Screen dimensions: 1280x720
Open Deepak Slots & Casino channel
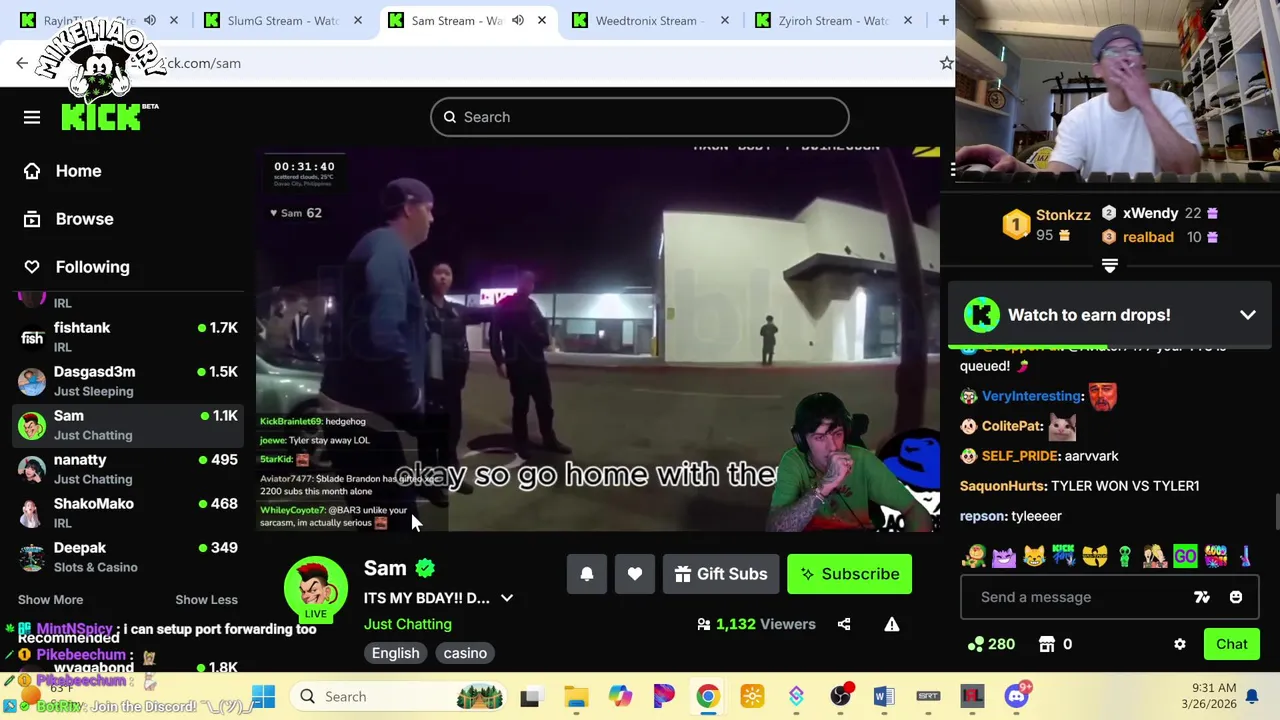pos(128,557)
